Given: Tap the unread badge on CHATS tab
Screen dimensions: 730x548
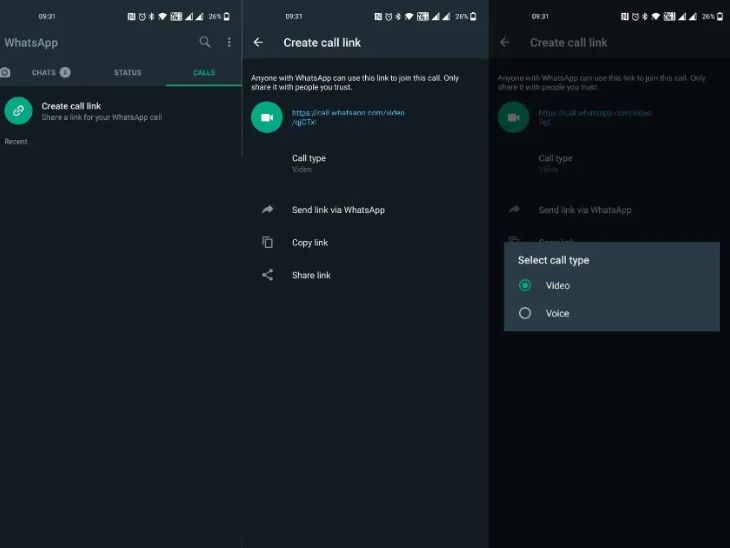Looking at the screenshot, I should click(x=65, y=72).
